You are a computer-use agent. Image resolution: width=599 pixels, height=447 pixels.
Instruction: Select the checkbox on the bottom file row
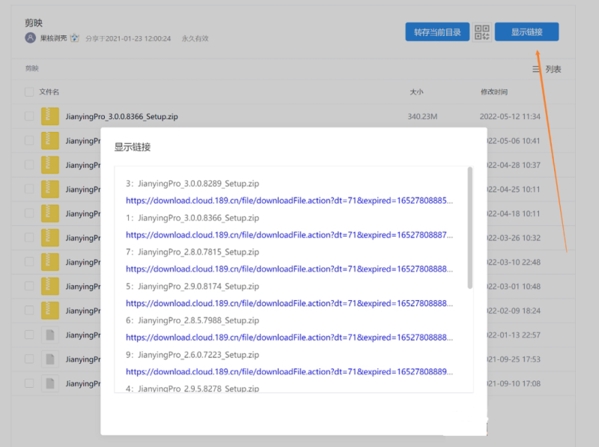tap(29, 383)
